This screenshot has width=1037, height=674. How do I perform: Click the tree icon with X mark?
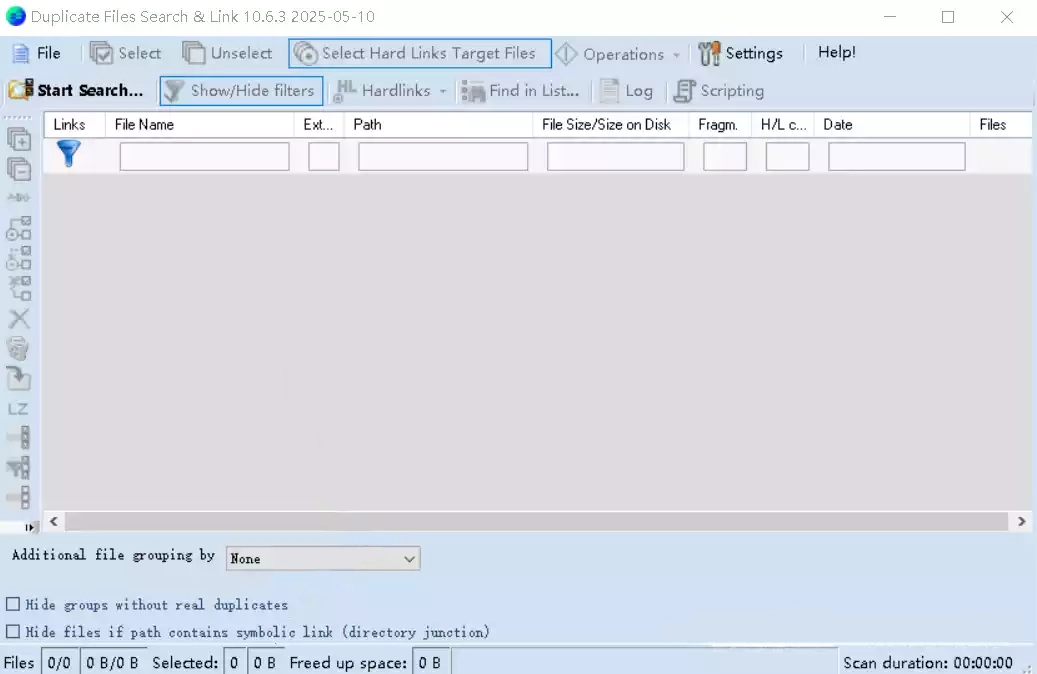coord(19,288)
